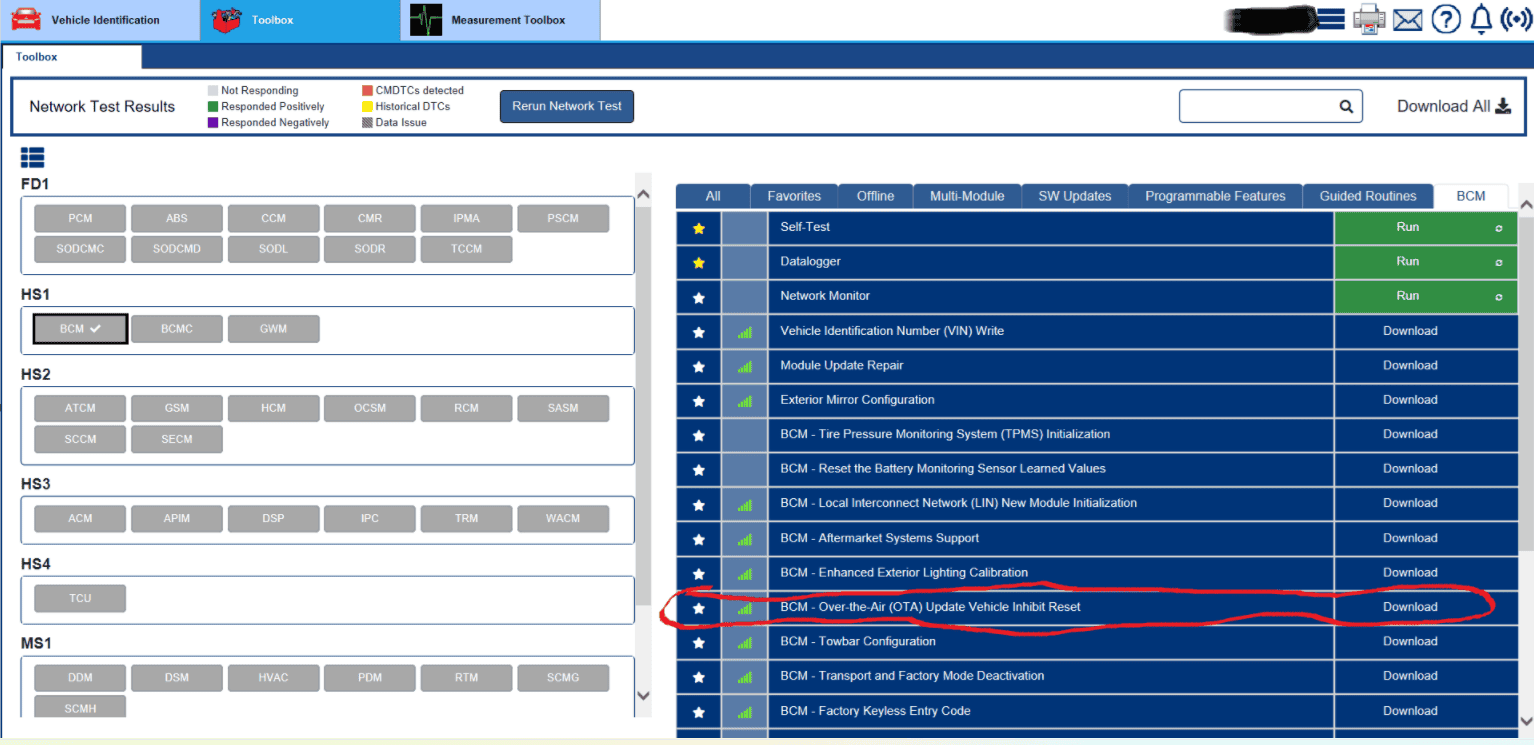Click the printer icon in top bar
Screen dimensions: 1534x745
click(1369, 19)
